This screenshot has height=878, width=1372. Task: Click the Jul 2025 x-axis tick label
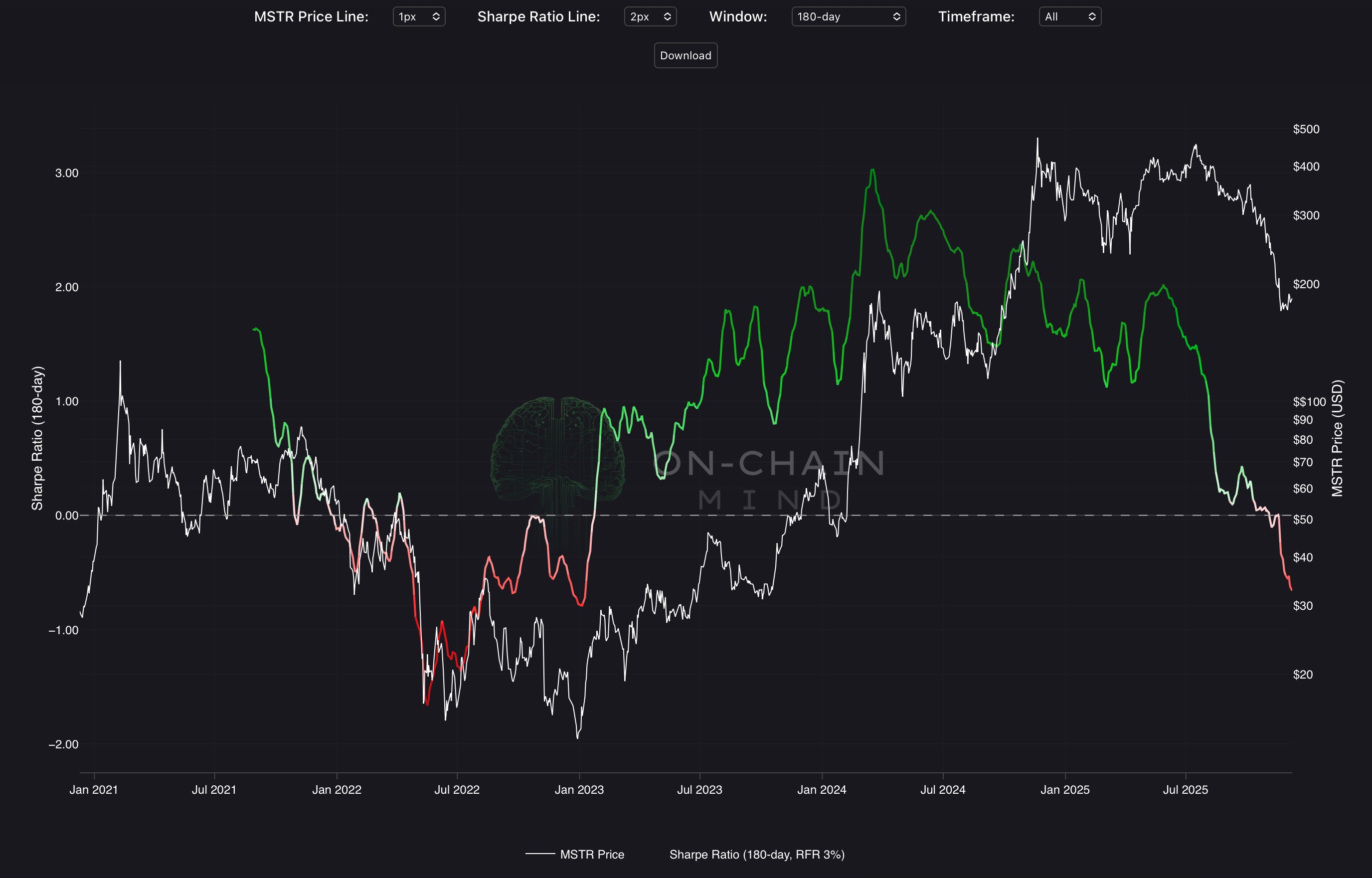click(1185, 790)
